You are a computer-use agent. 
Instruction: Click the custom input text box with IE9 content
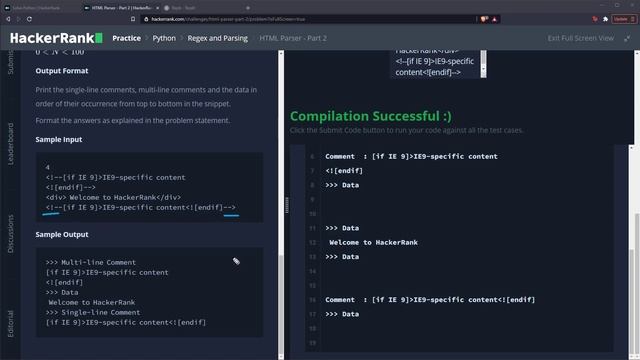[435, 64]
